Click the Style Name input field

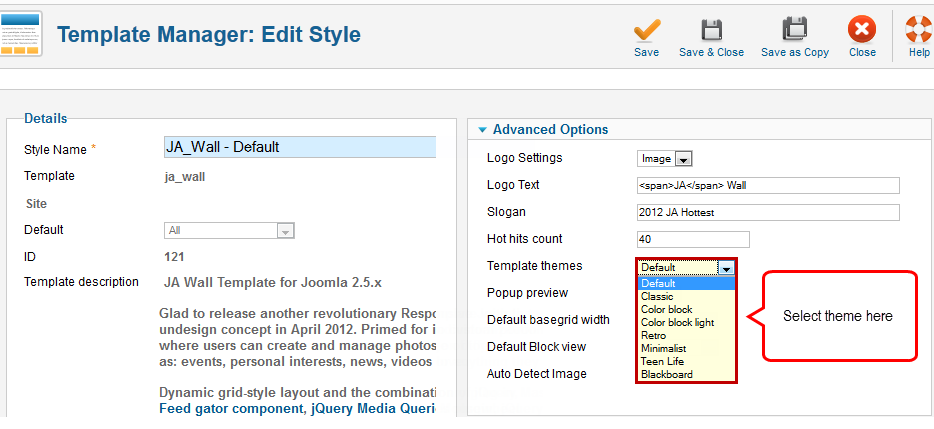(300, 147)
